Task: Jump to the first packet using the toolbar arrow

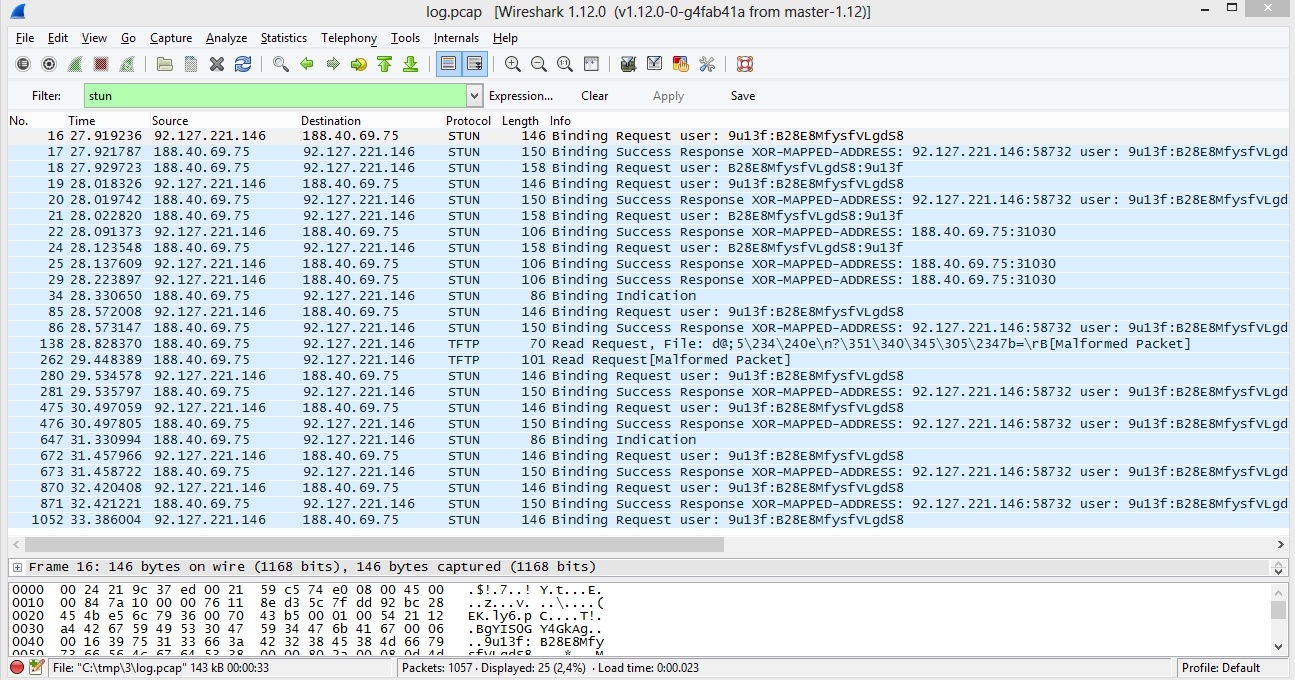Action: pyautogui.click(x=385, y=64)
